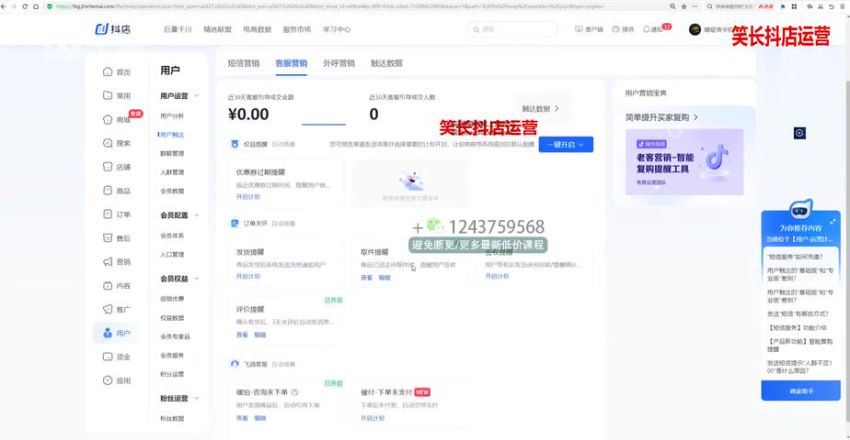Select 群聊管理 in user submenu

tap(172, 153)
